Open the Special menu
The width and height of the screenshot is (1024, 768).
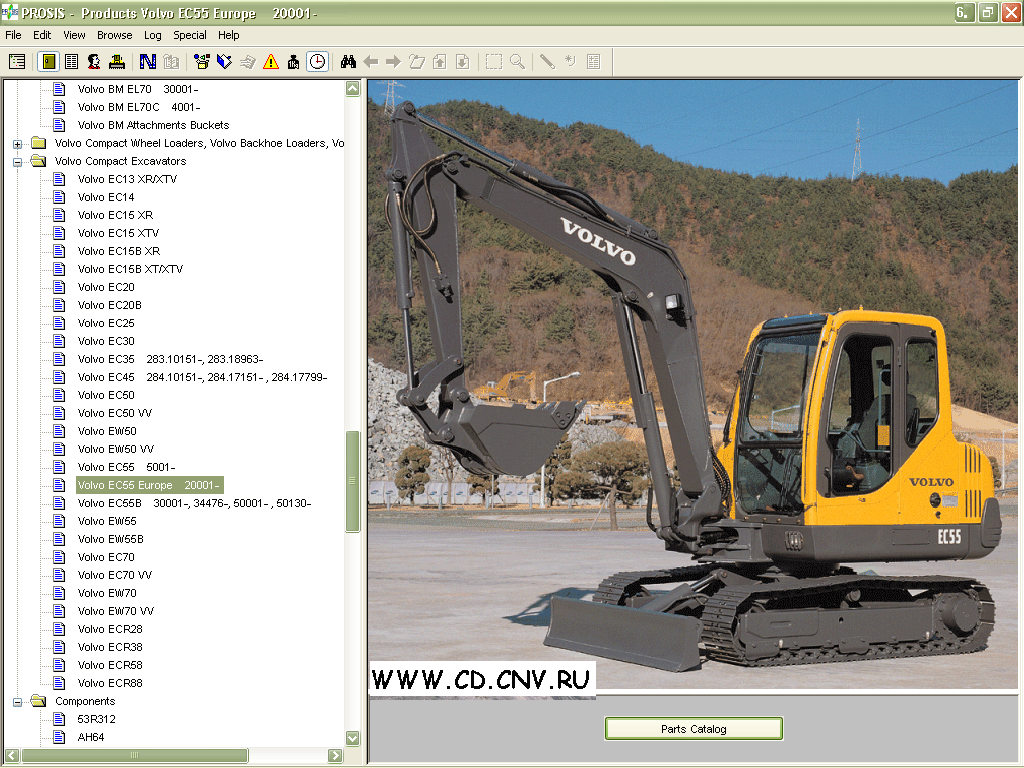pos(189,35)
